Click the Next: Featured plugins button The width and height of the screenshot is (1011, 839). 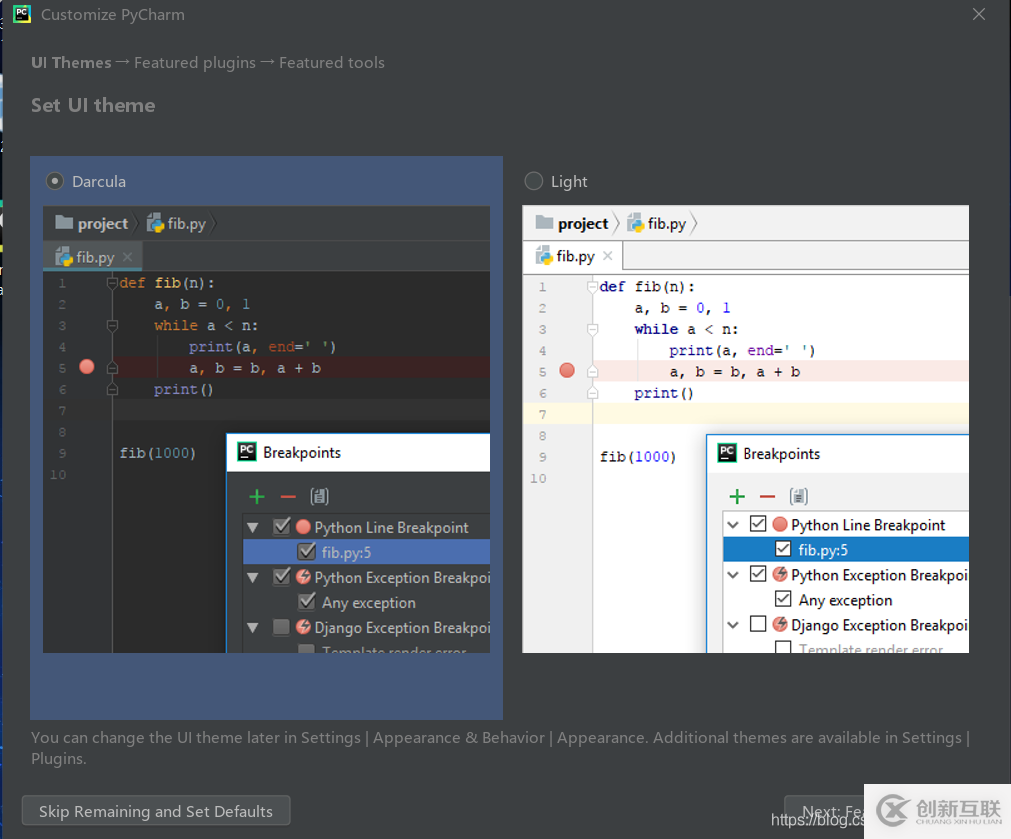[x=824, y=811]
